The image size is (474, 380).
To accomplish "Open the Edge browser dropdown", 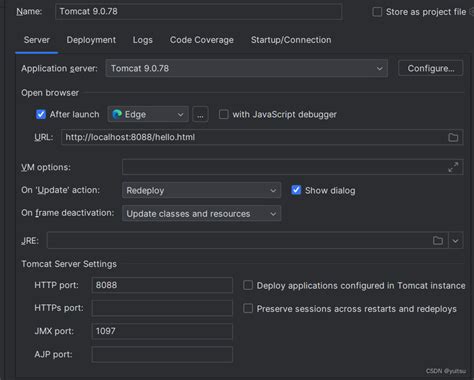I will [148, 114].
